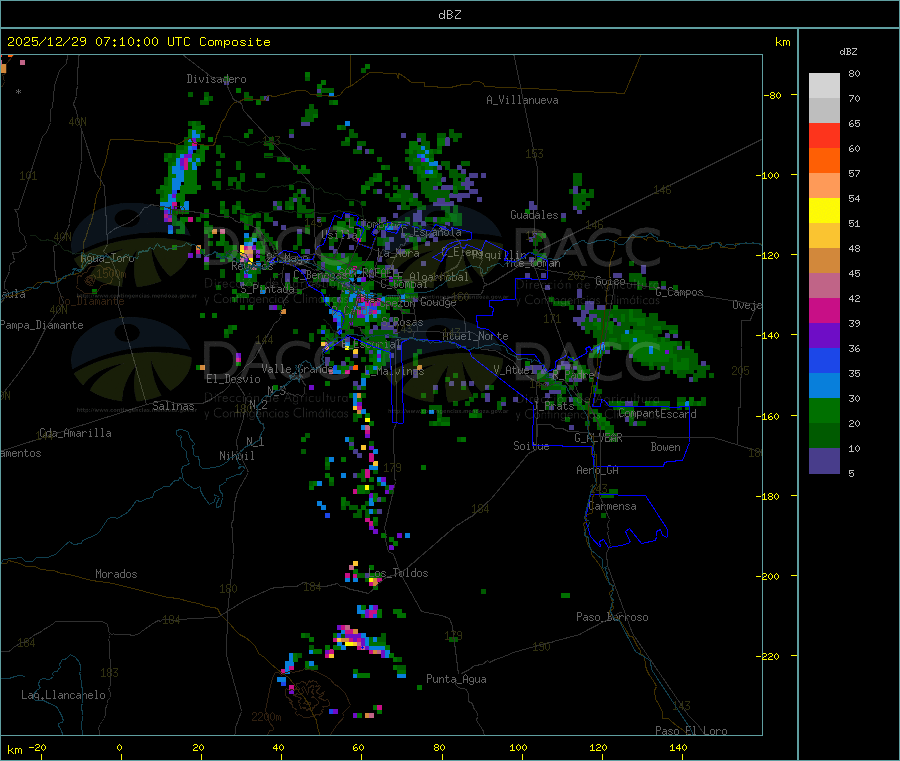Viewport: 900px width, 761px height.
Task: Click the Paso_Barroso map label
Action: pos(612,617)
